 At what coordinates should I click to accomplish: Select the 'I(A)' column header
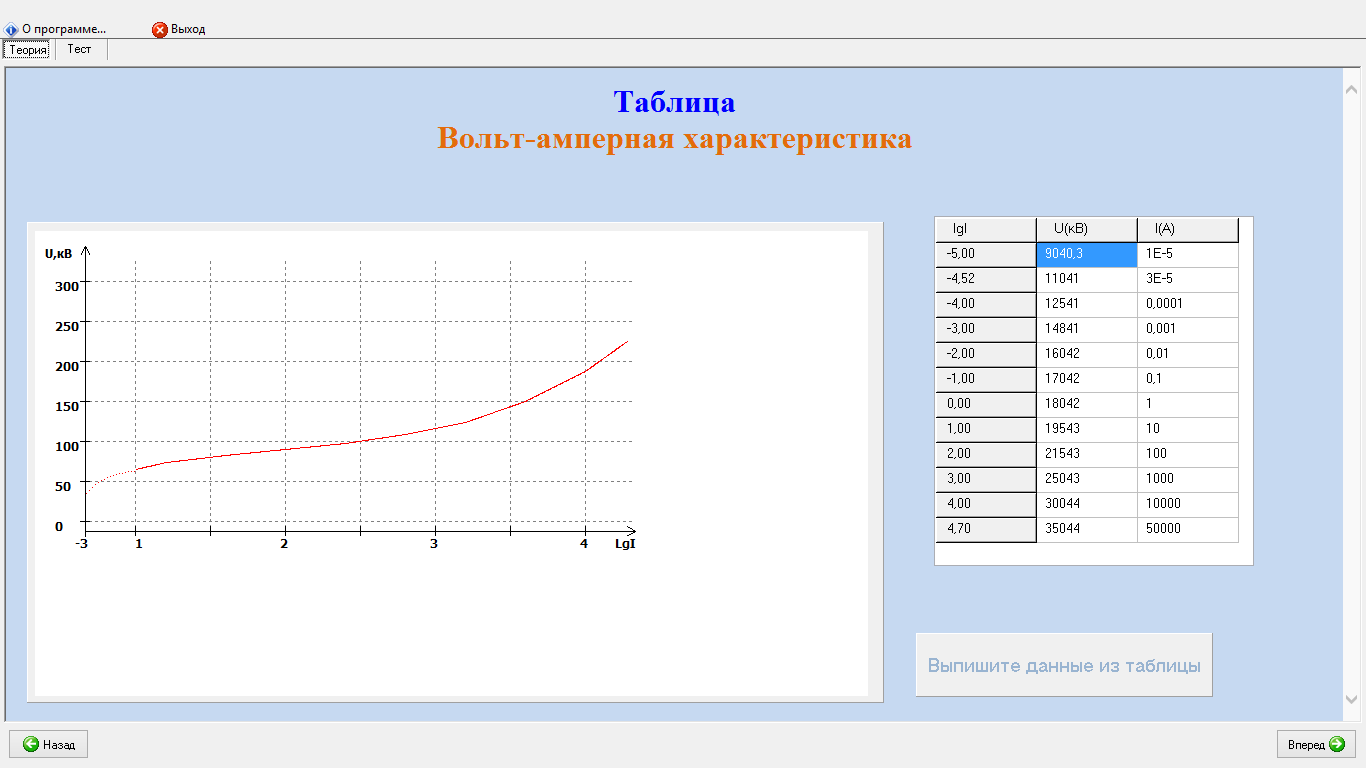(x=1188, y=230)
